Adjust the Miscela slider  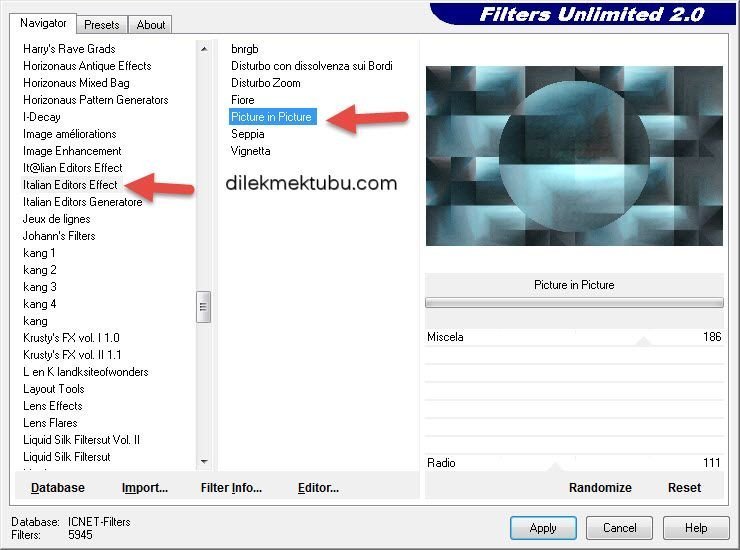(x=643, y=341)
